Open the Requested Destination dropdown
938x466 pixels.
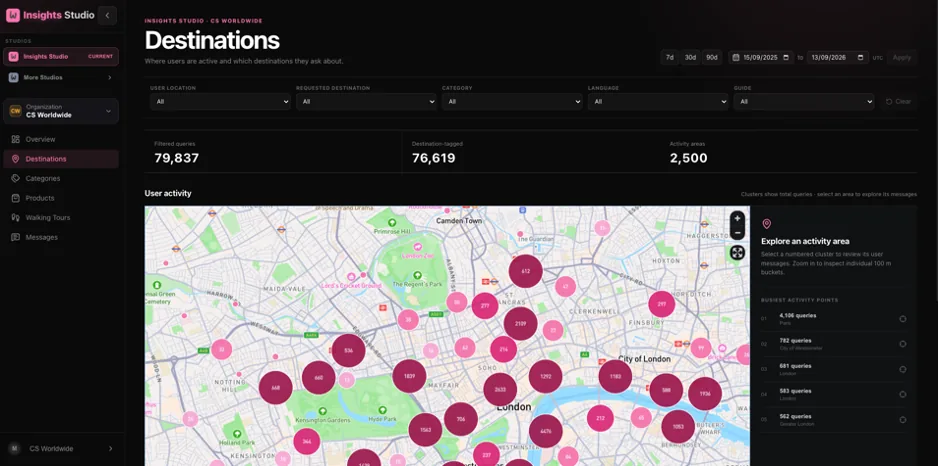point(366,102)
